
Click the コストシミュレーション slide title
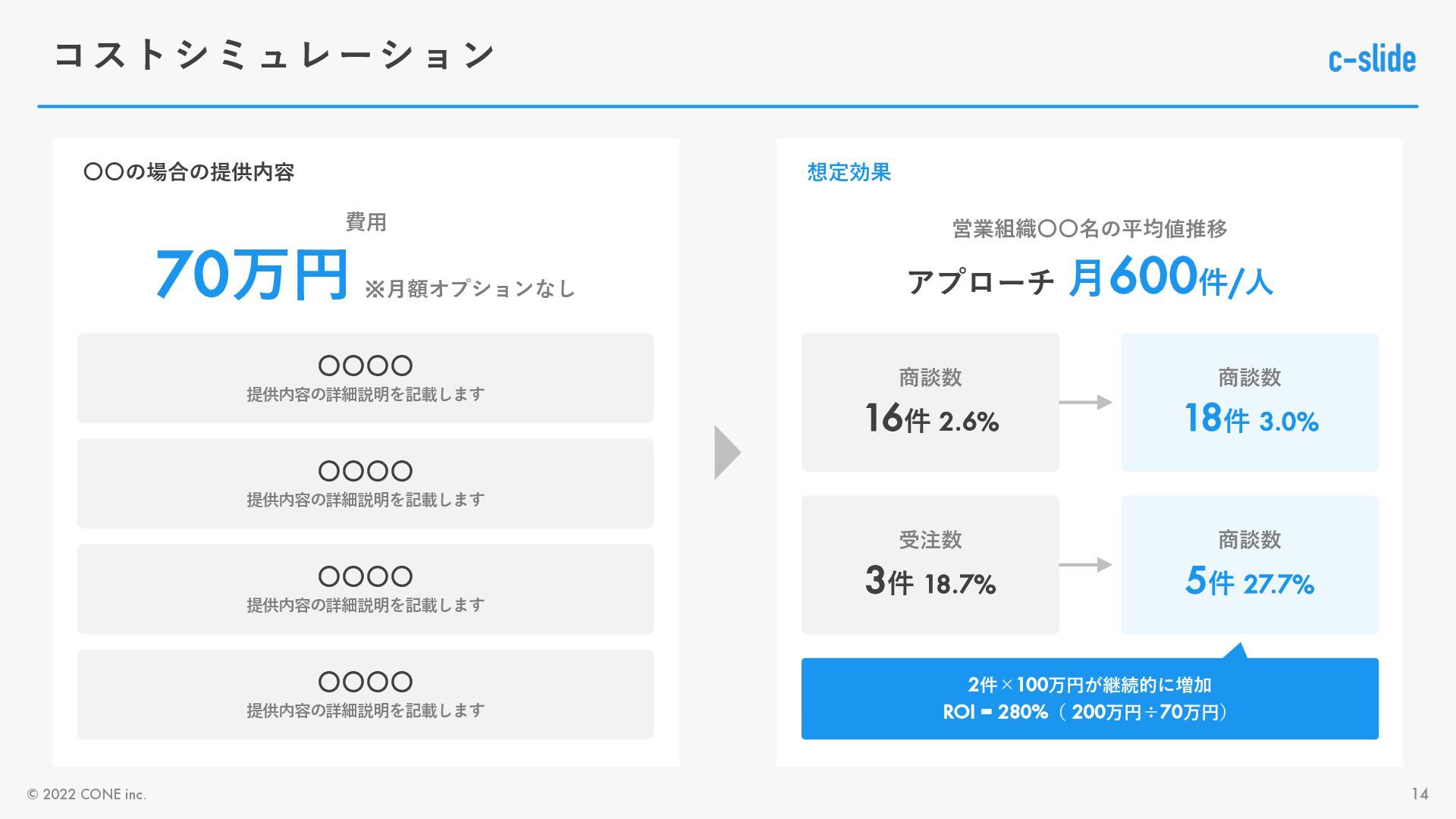(275, 55)
